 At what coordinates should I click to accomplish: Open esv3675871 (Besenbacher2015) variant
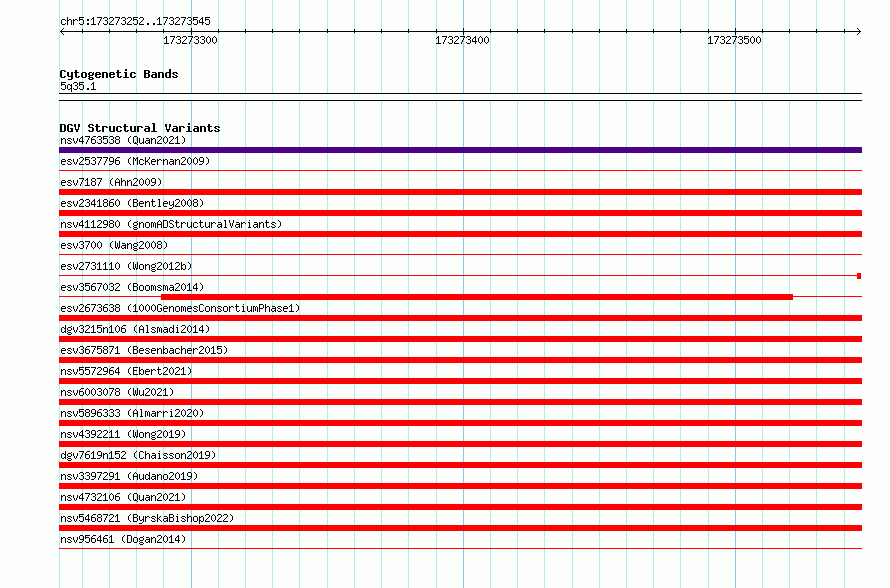[x=144, y=350]
